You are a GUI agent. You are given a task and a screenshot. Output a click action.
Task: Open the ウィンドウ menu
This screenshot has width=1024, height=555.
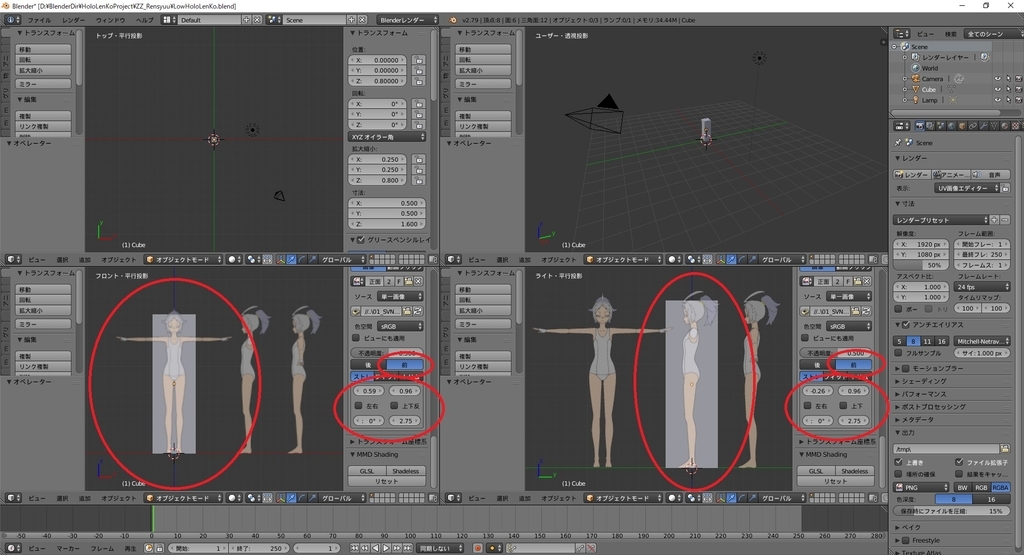110,20
